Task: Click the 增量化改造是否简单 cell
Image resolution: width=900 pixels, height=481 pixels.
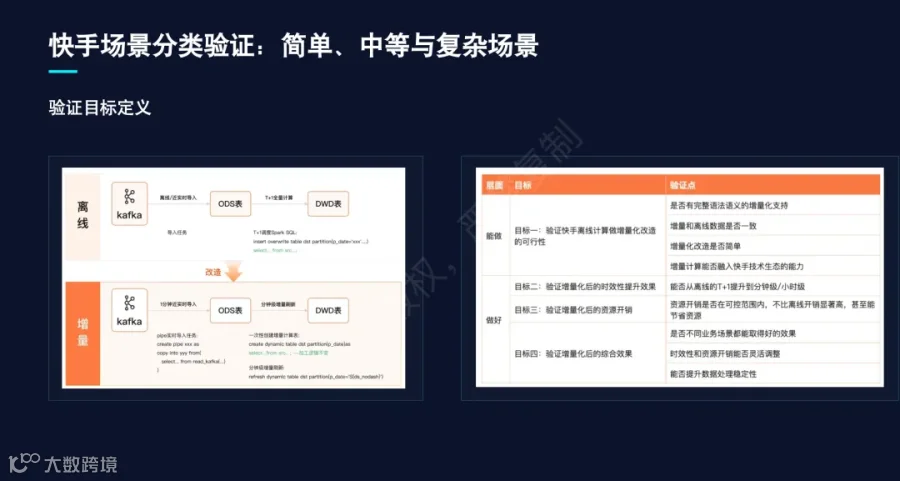Action: coord(773,246)
